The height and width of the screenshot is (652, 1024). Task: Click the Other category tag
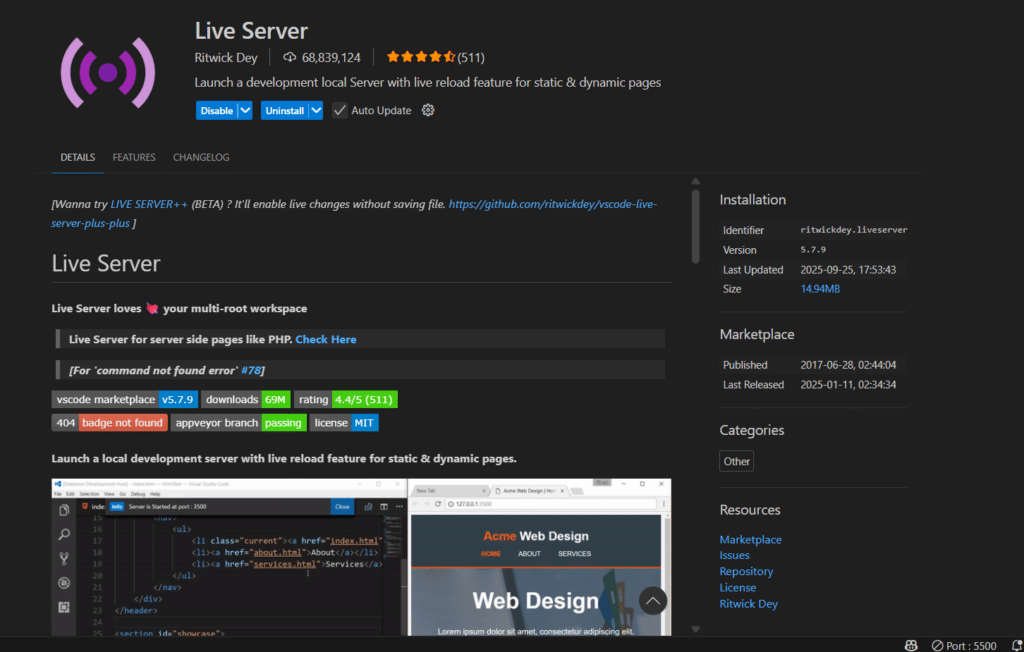click(x=736, y=461)
